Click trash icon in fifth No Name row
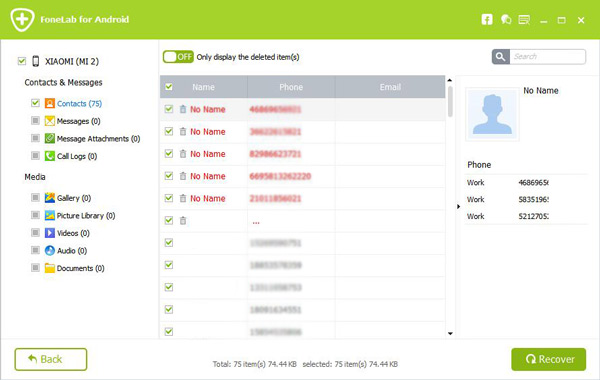Screen dimensions: 600x380 (183, 198)
